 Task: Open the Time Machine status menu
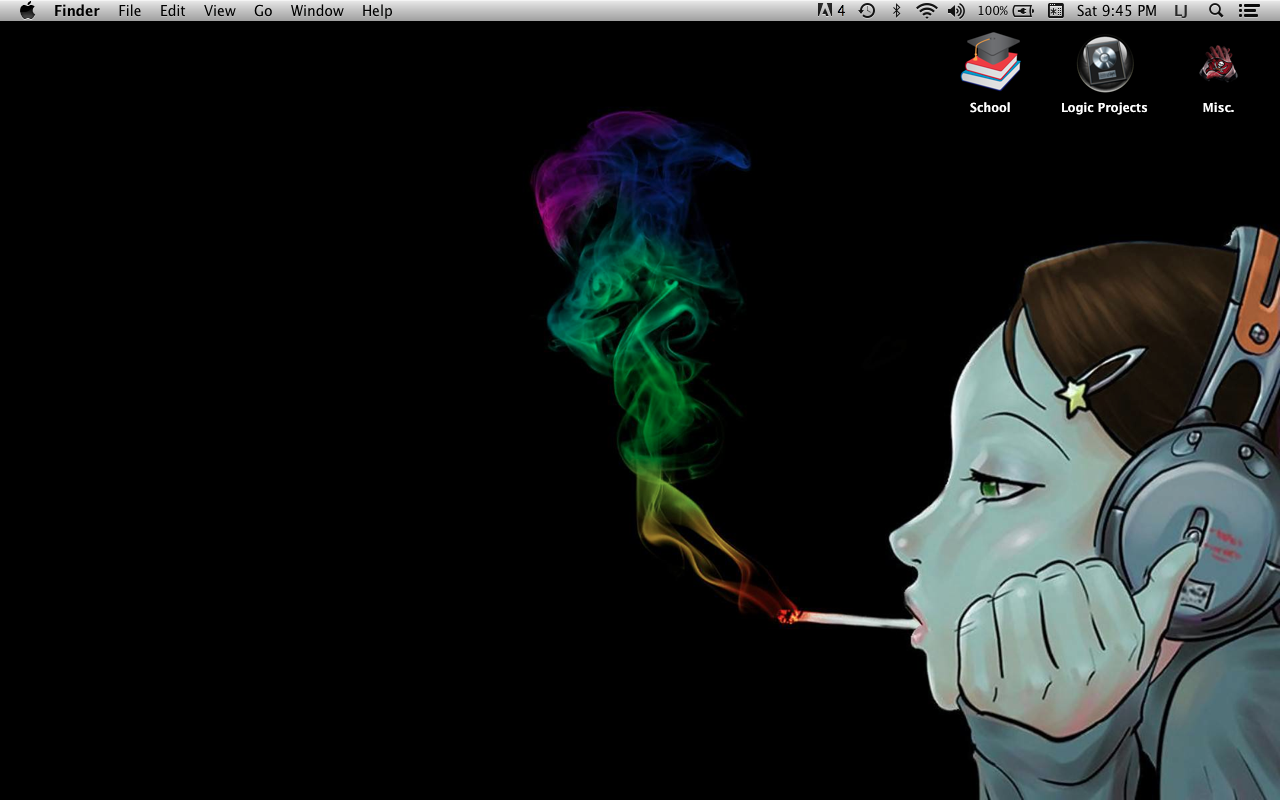(x=867, y=11)
